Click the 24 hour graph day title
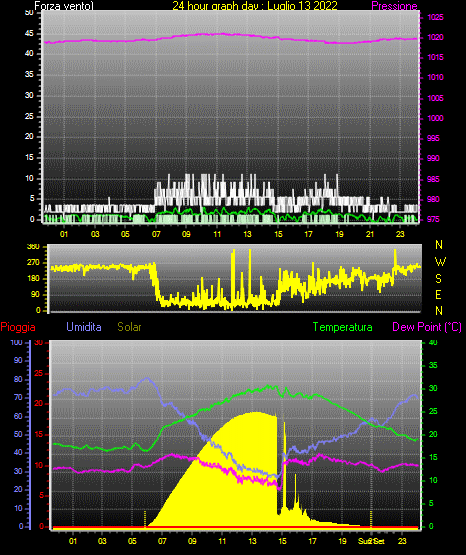Image resolution: width=466 pixels, height=555 pixels. (255, 6)
